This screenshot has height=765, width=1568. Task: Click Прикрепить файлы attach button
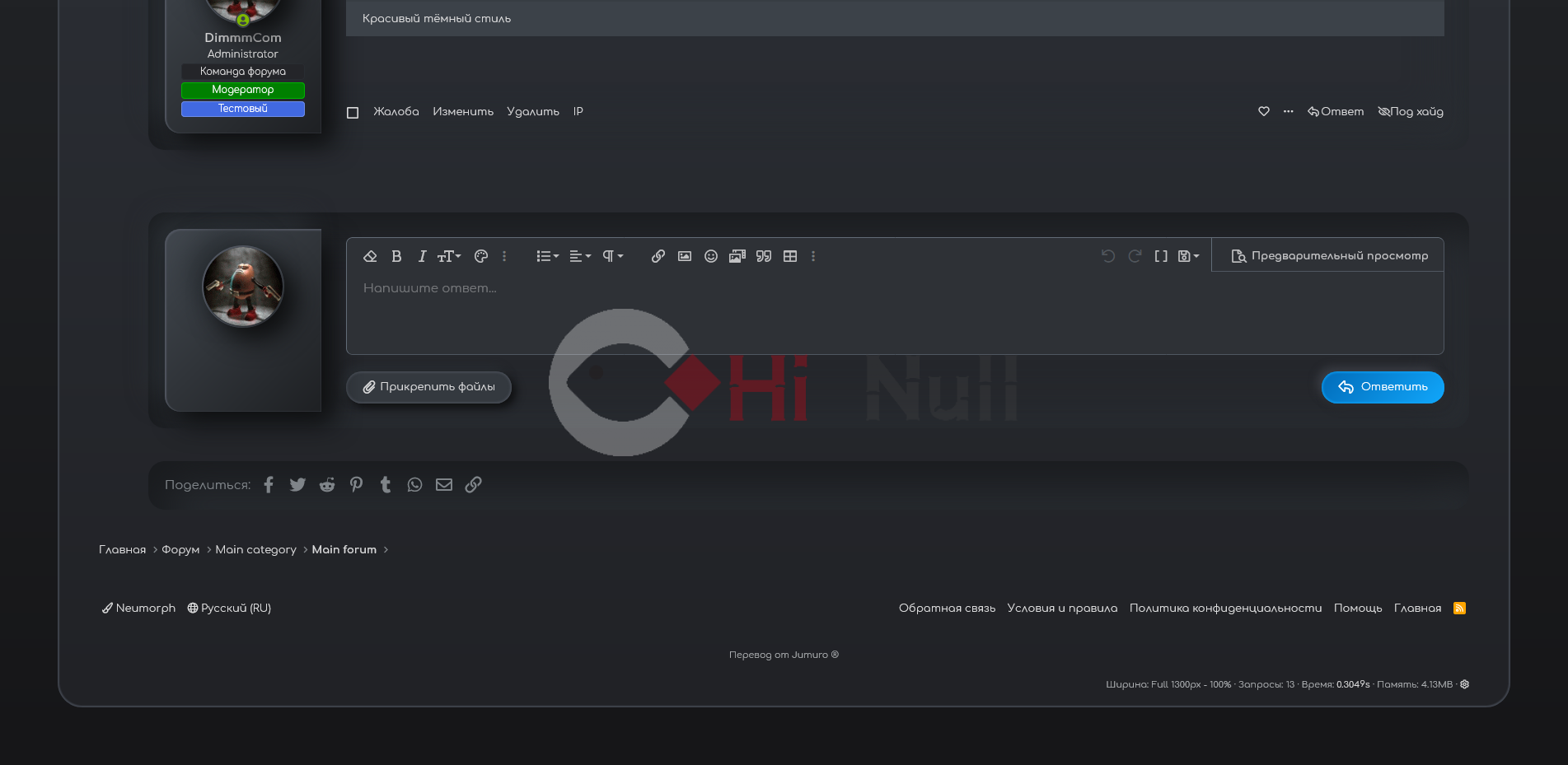coord(428,387)
